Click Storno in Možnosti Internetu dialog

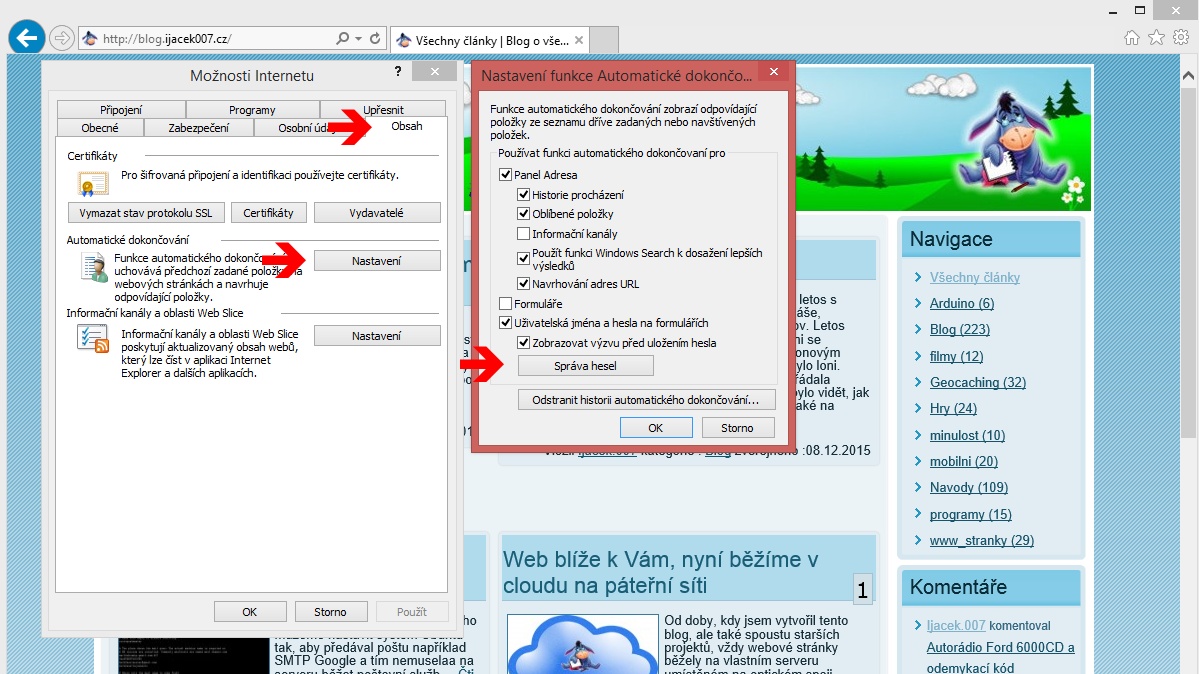(x=330, y=611)
